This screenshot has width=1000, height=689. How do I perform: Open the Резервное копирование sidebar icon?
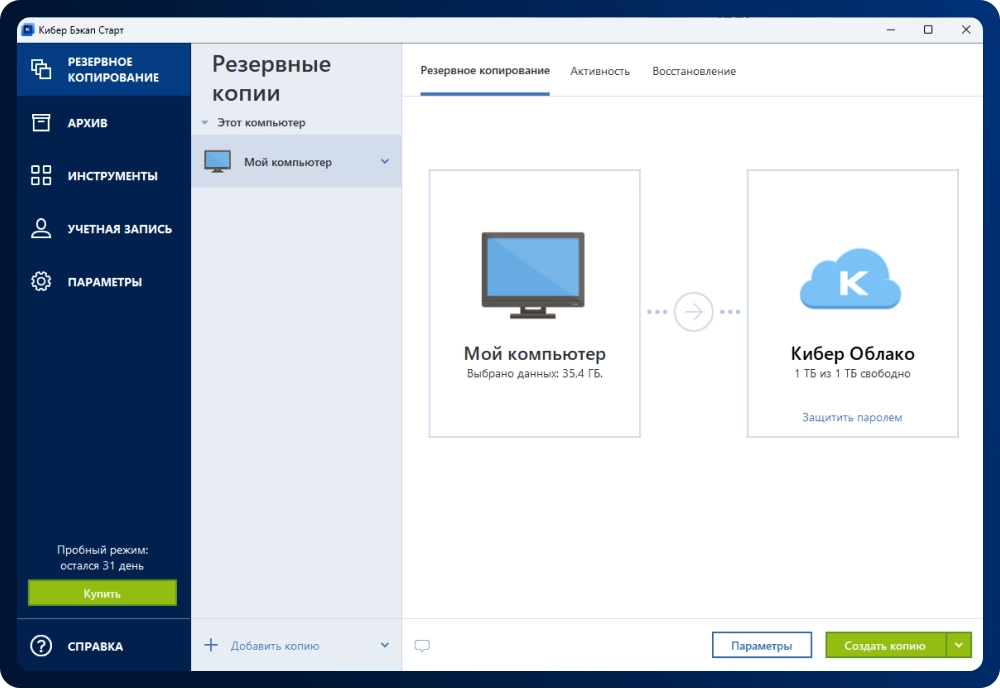41,69
